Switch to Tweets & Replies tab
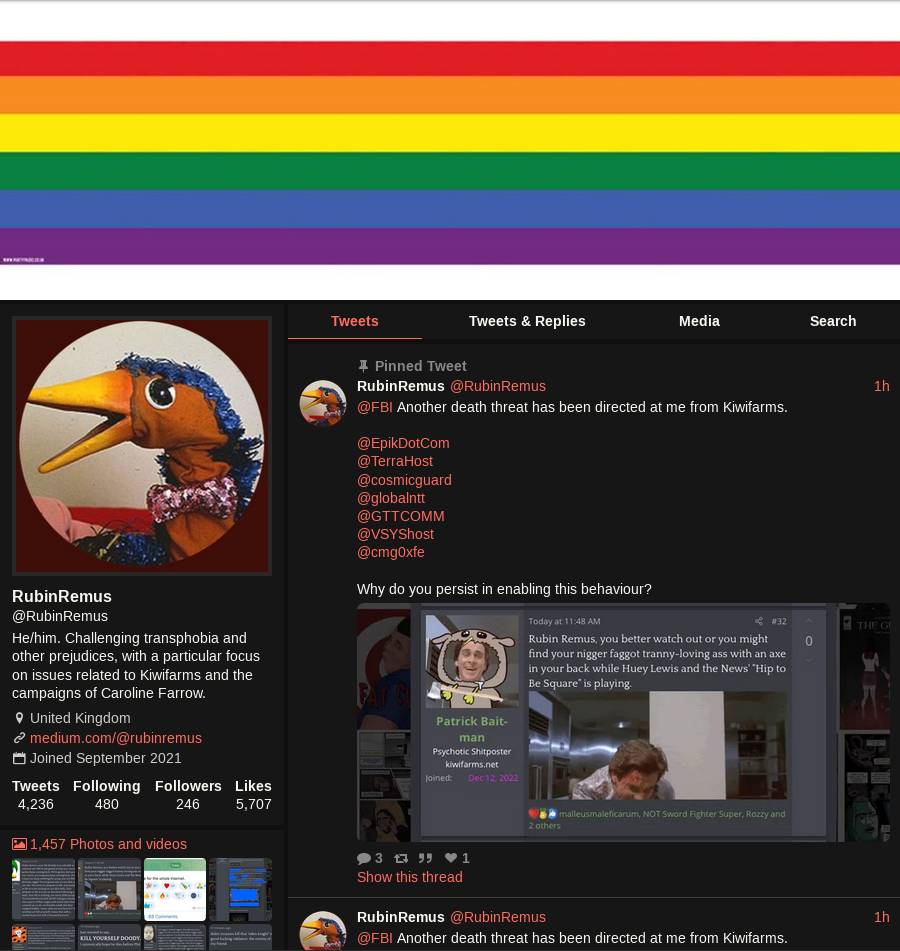Screen dimensions: 900x951 click(x=527, y=321)
